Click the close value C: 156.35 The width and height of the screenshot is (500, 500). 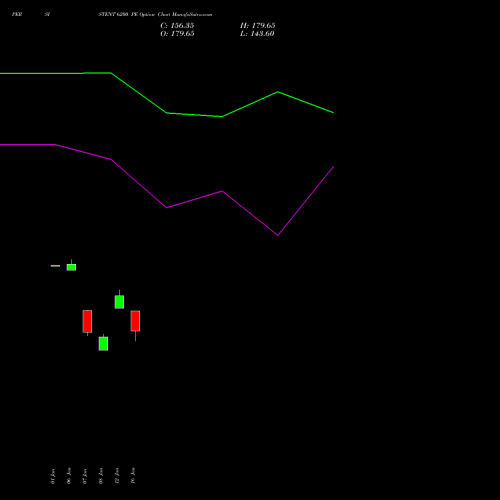coord(177,26)
